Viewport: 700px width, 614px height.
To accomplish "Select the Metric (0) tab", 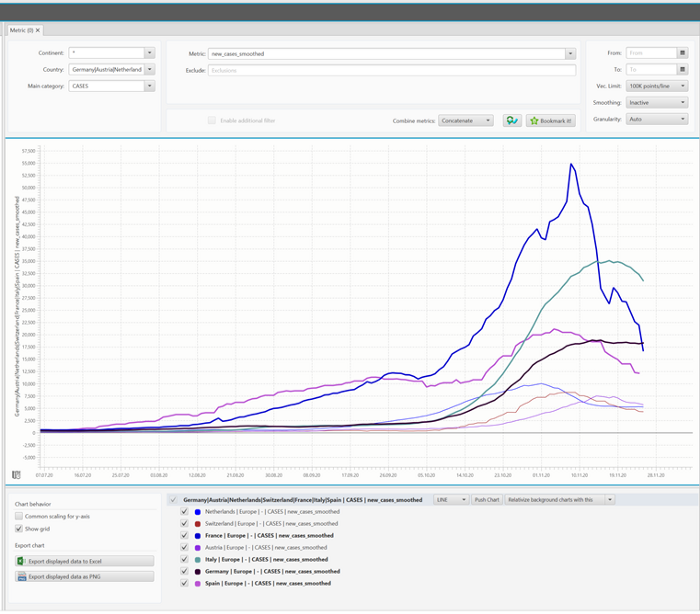I will pyautogui.click(x=20, y=30).
